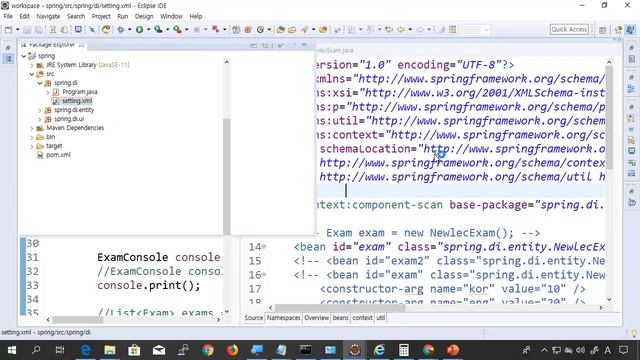
Task: Open the New wizard dropdown arrow
Action: [x=18, y=29]
